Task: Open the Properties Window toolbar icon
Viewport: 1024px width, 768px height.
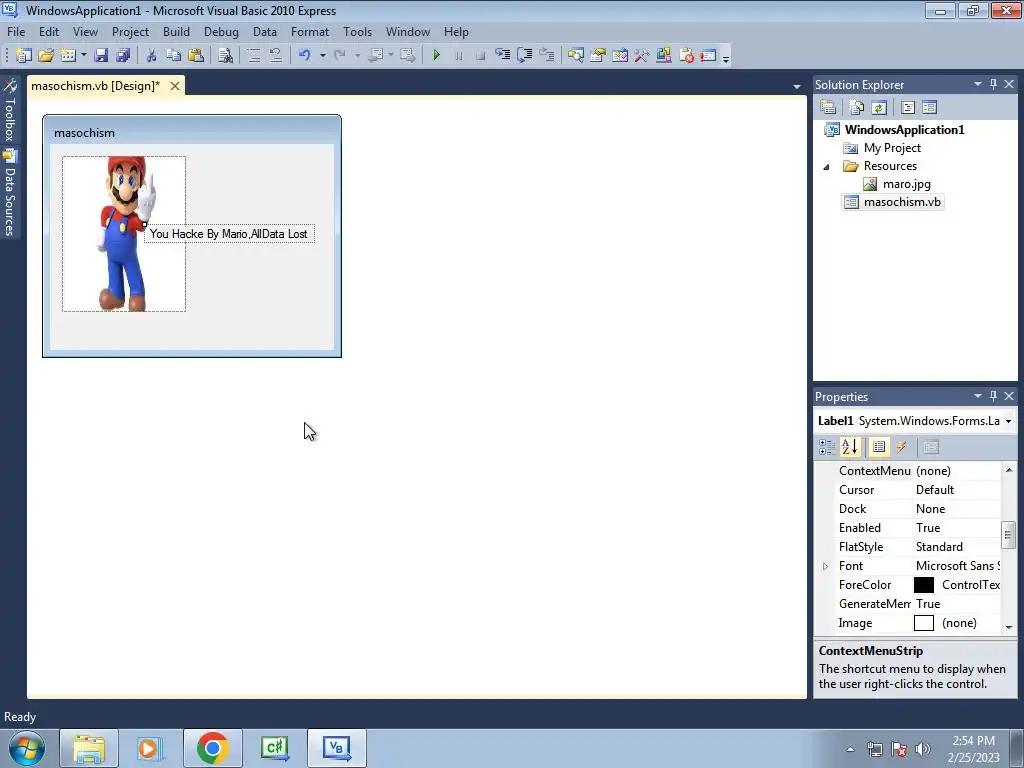Action: pos(598,56)
